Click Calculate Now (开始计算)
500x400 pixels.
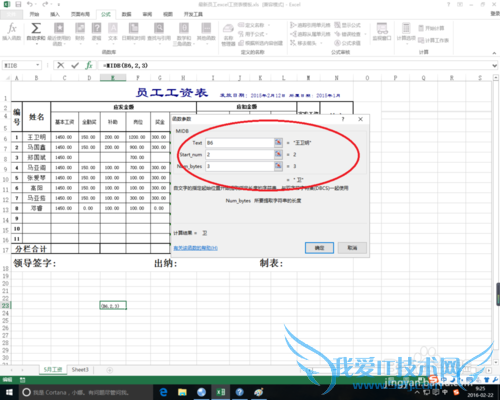tap(431, 28)
